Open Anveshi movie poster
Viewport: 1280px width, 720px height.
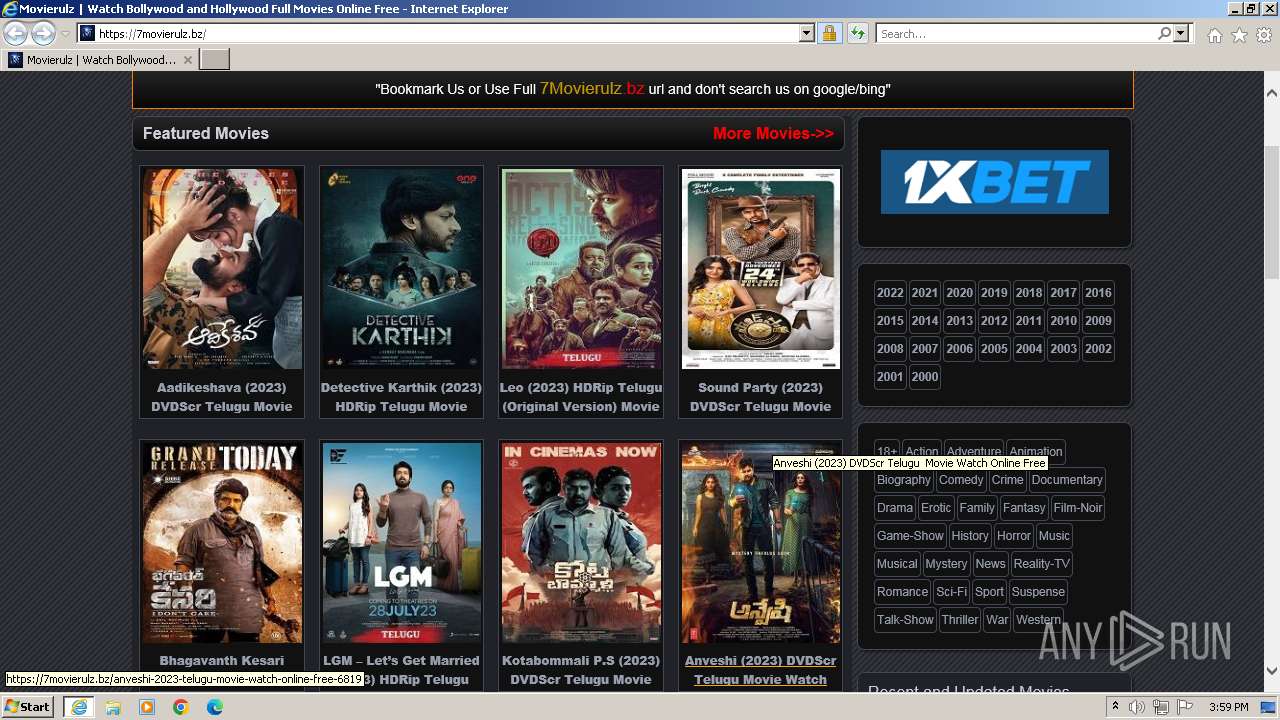coord(760,543)
